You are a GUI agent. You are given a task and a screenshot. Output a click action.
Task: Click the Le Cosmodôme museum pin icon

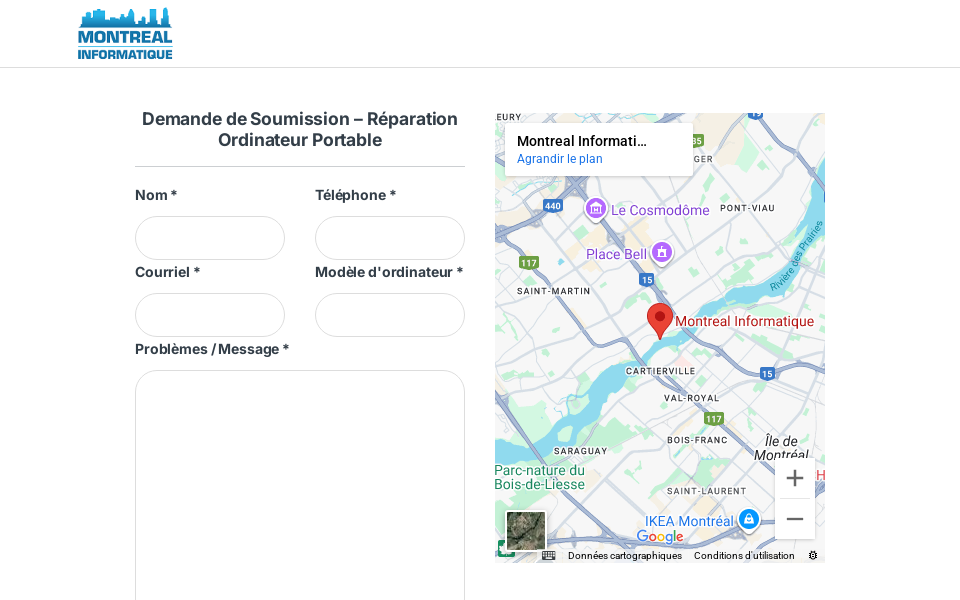595,210
